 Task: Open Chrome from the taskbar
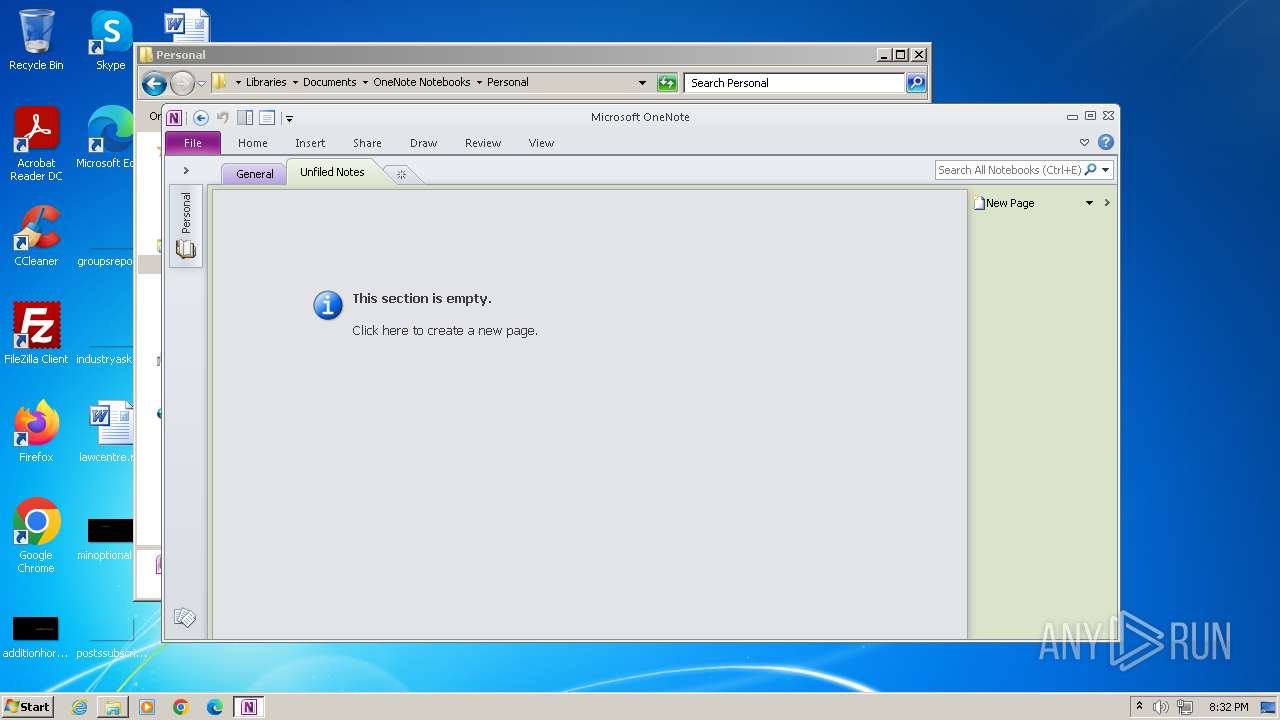point(181,707)
